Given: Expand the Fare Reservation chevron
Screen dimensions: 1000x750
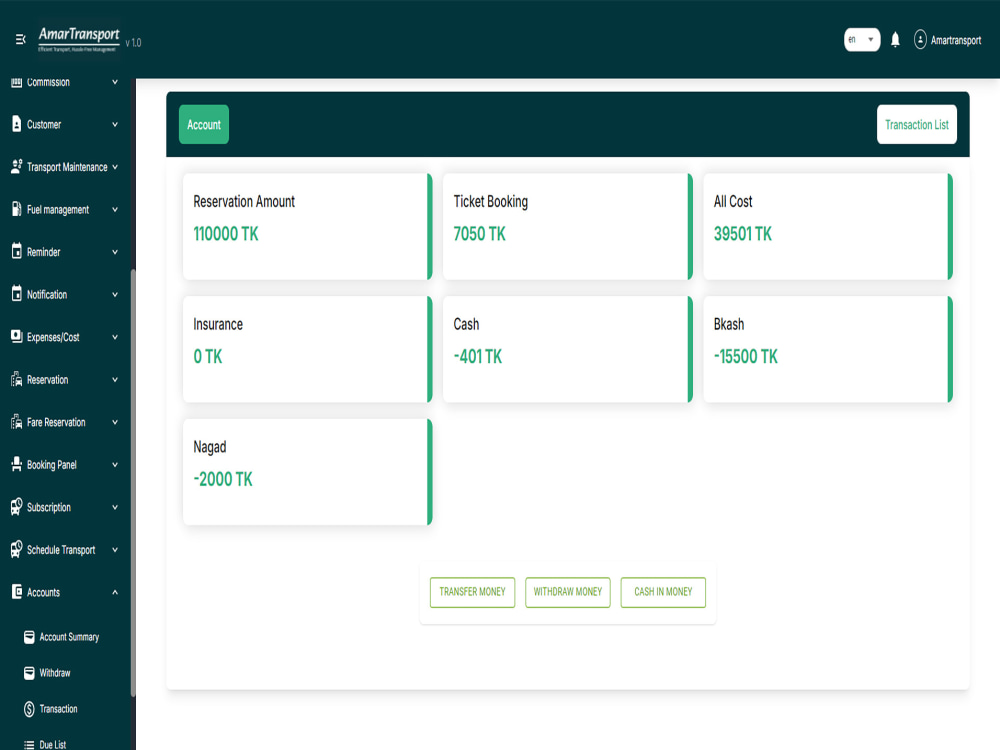Looking at the screenshot, I should tap(115, 422).
